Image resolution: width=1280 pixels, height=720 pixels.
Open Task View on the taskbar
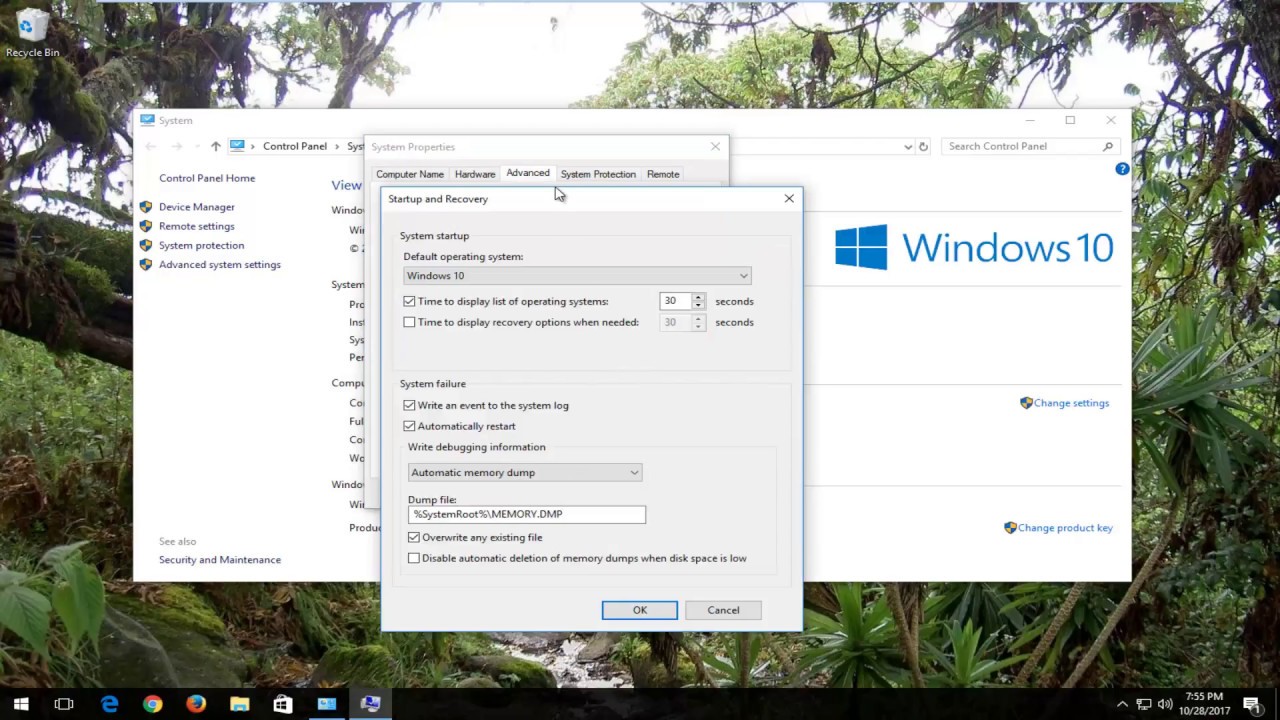pyautogui.click(x=64, y=704)
